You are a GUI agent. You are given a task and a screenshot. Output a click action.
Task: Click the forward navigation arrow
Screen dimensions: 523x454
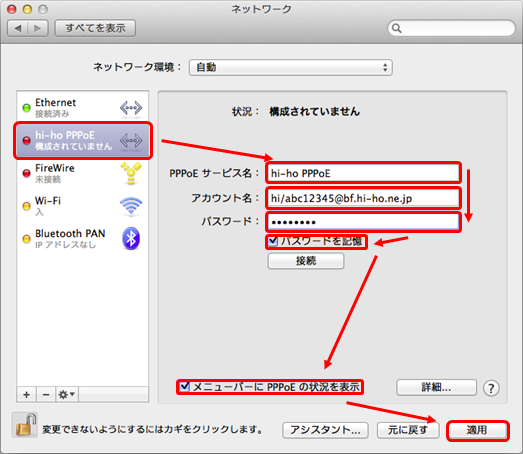click(x=38, y=28)
